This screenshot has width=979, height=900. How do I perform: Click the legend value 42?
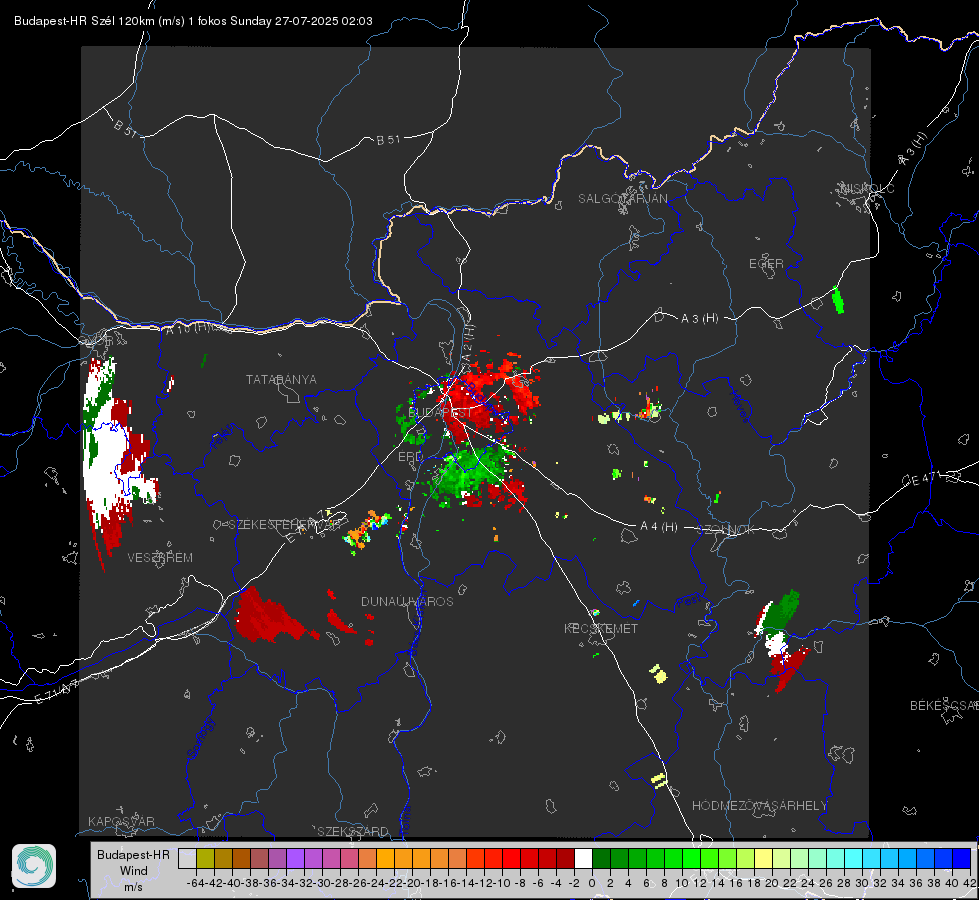(970, 883)
